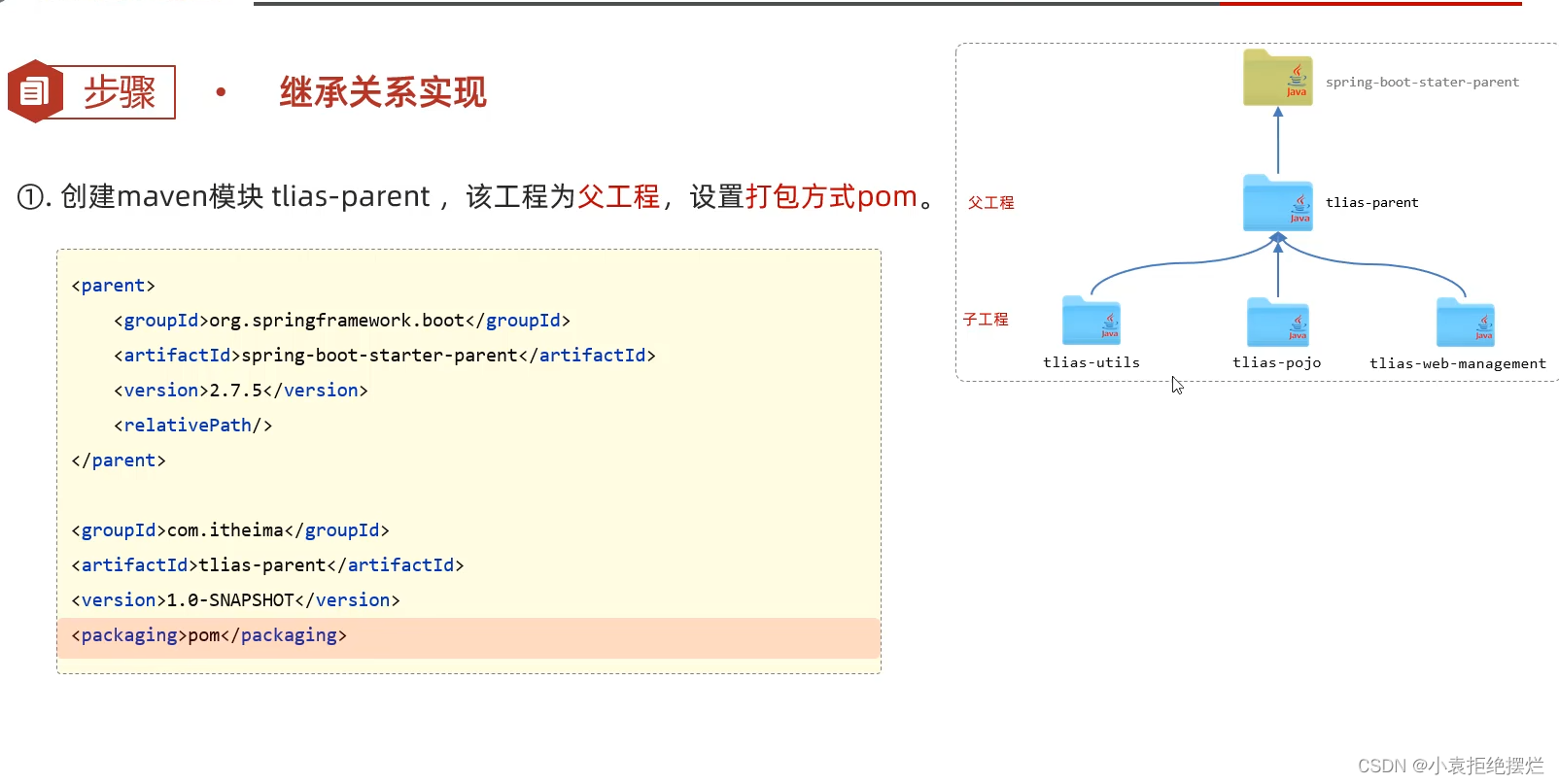Click the label spring-boot-stater-parent
Screen dimensions: 1559x784
(x=1422, y=83)
